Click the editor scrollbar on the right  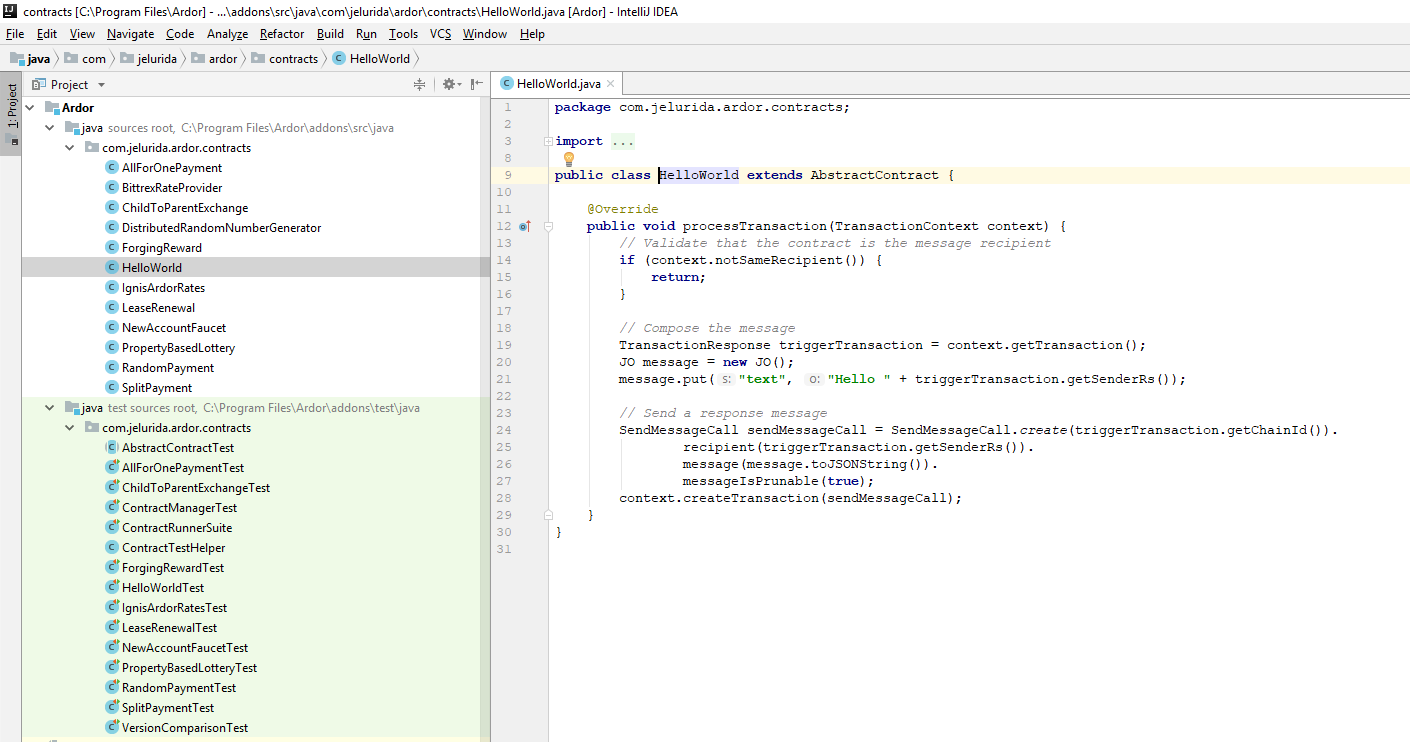click(x=1404, y=300)
